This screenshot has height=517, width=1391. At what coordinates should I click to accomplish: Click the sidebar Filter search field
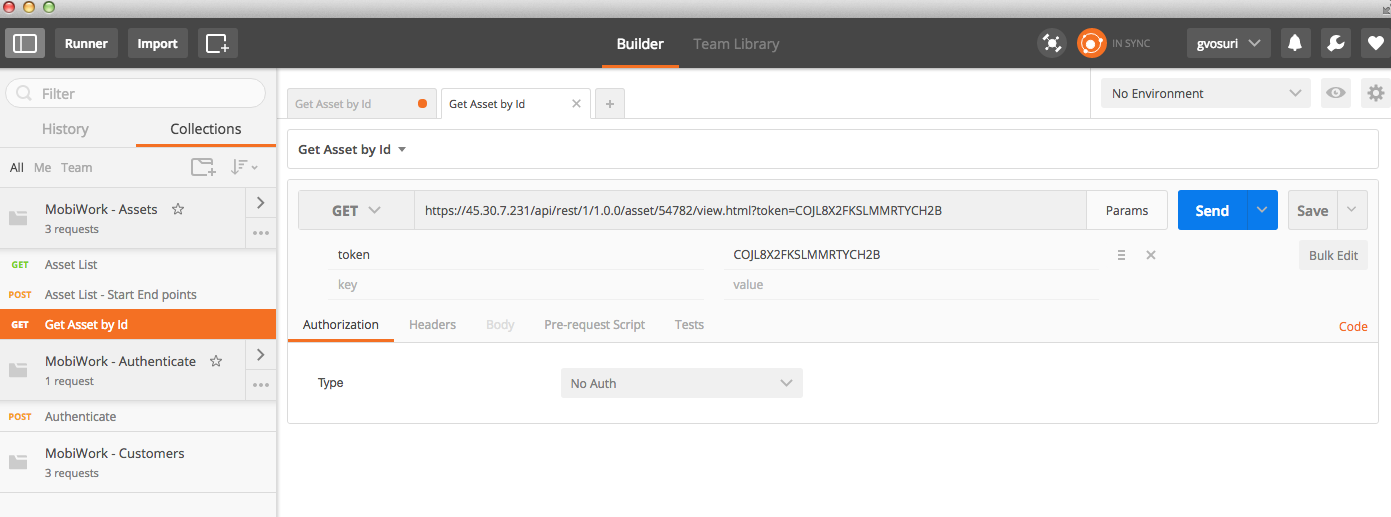pyautogui.click(x=136, y=93)
